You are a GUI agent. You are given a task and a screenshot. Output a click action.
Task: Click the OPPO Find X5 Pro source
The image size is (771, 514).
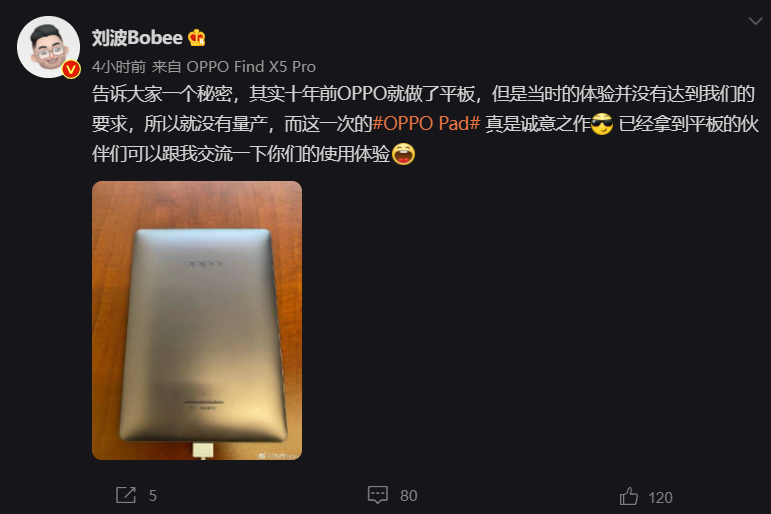[251, 66]
